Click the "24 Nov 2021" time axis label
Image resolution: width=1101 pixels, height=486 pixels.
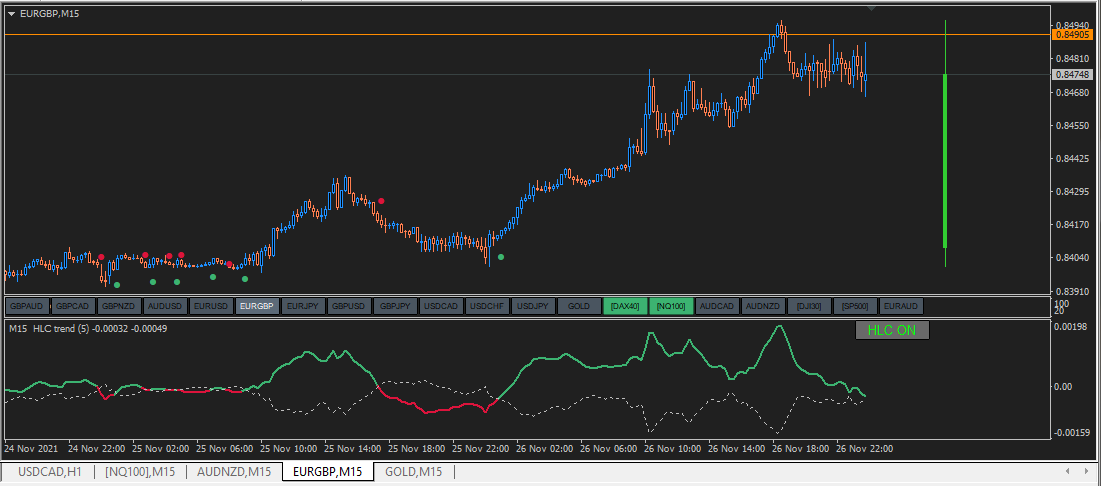point(30,448)
